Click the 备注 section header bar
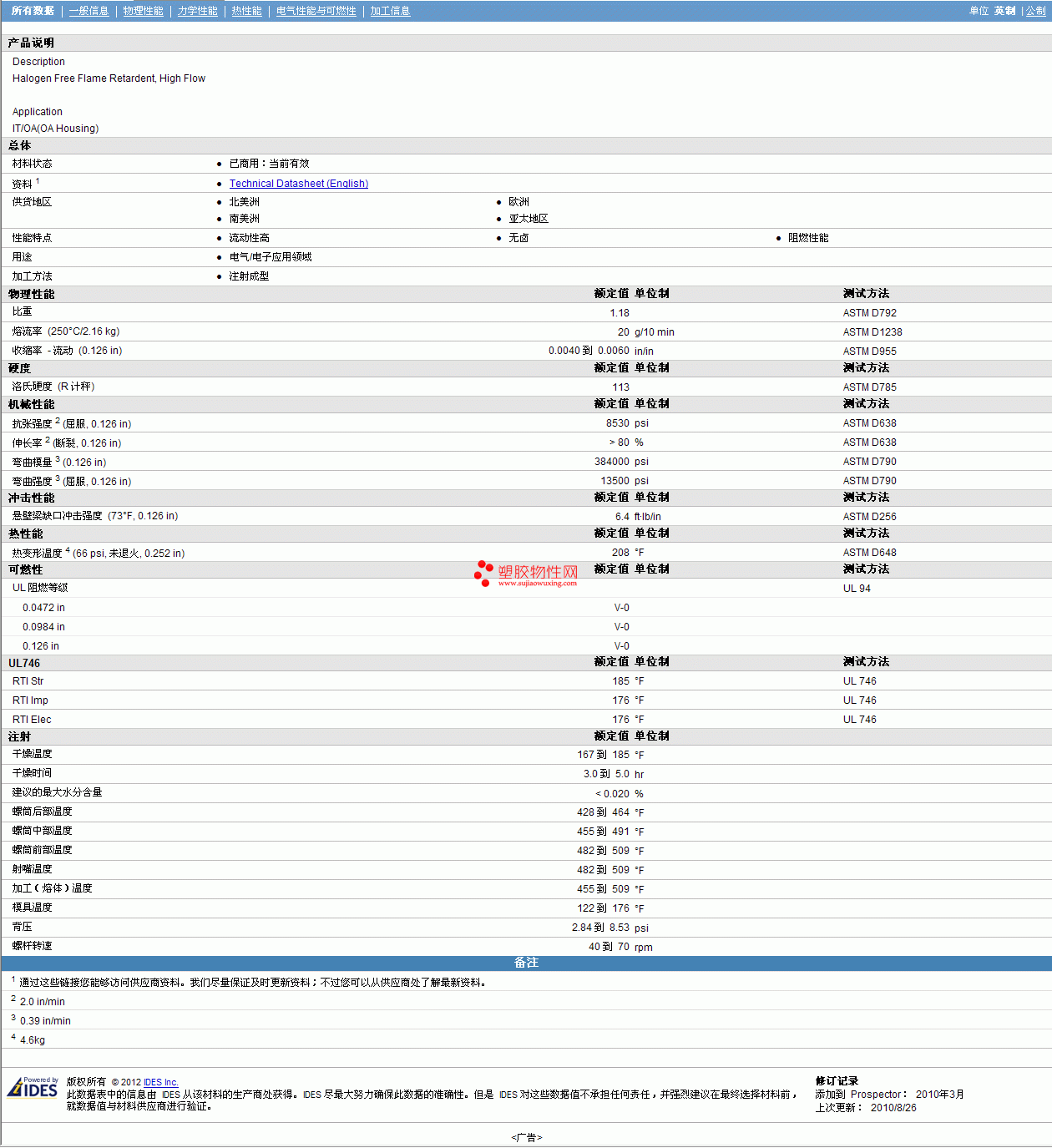1052x1148 pixels. (526, 963)
